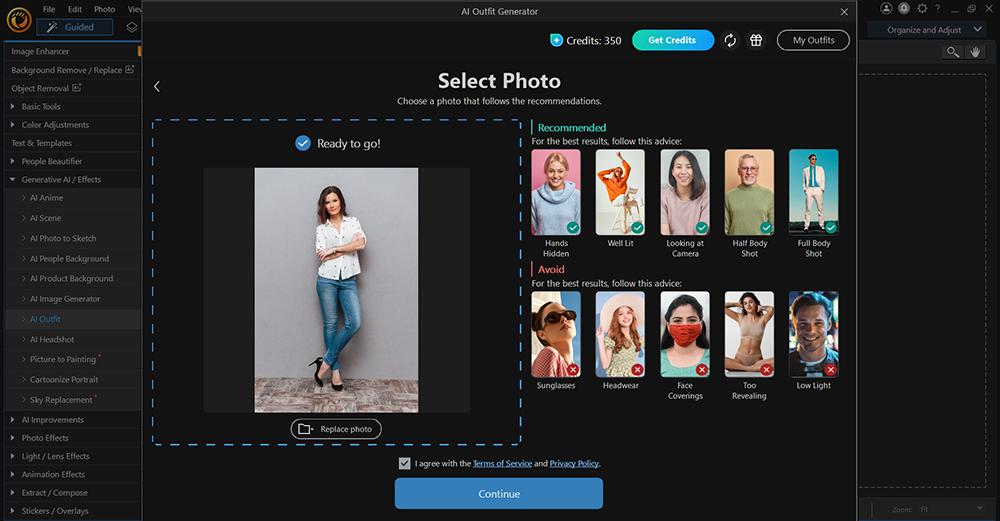Click the Too Revealing avoid example thumbnail

[749, 334]
